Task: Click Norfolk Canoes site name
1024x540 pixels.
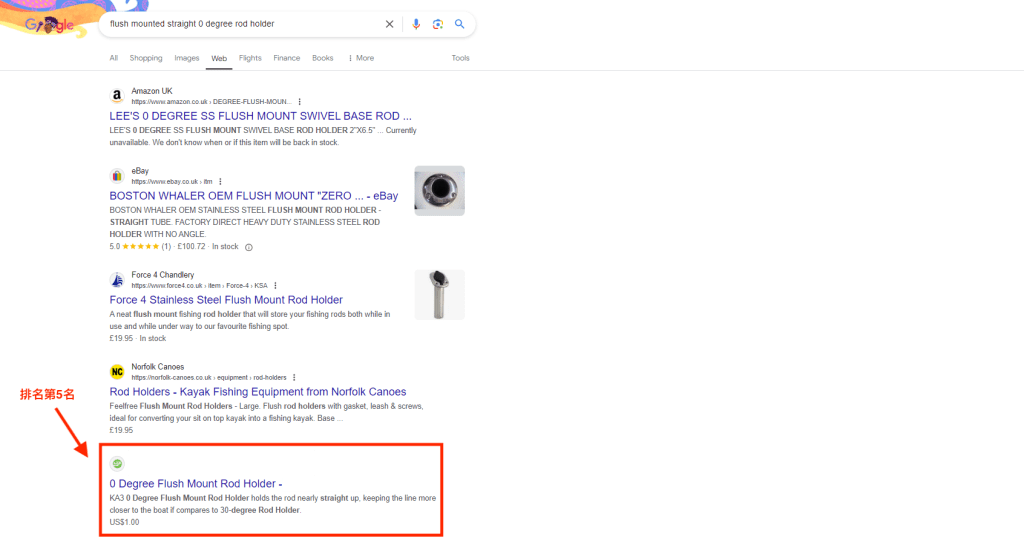Action: tap(157, 367)
